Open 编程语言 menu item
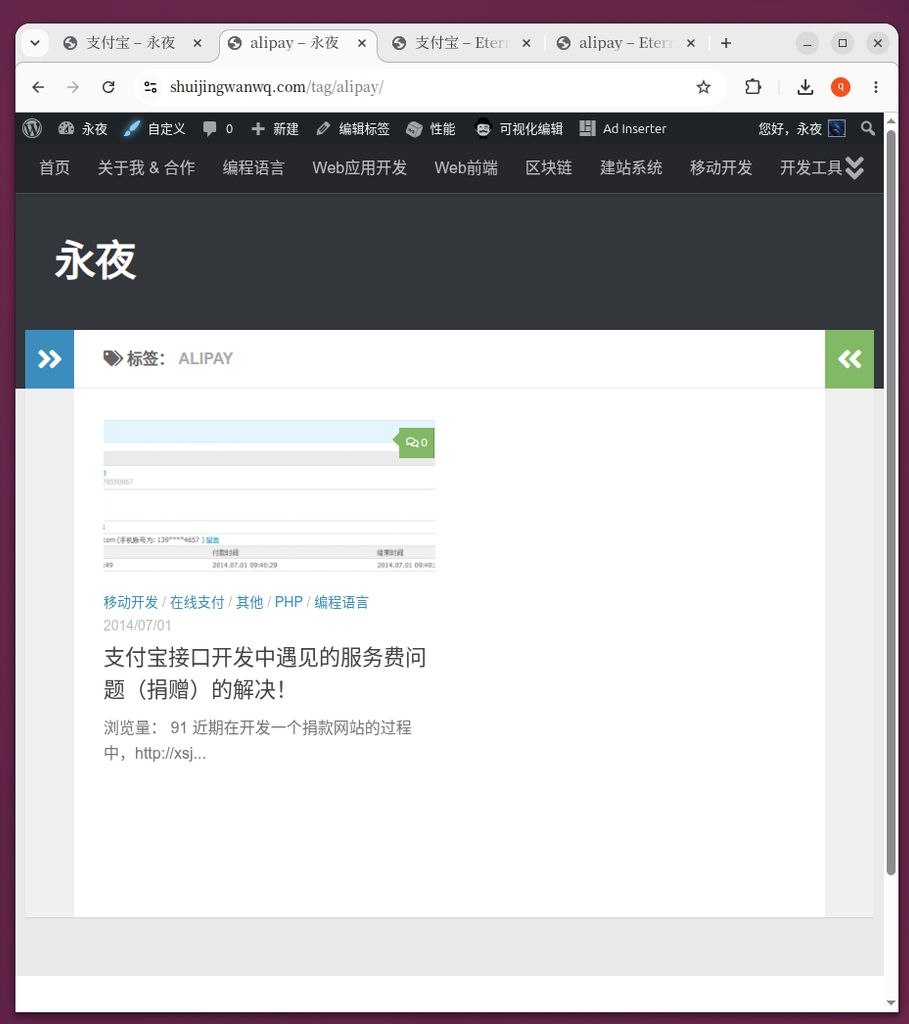The width and height of the screenshot is (909, 1024). click(x=253, y=168)
